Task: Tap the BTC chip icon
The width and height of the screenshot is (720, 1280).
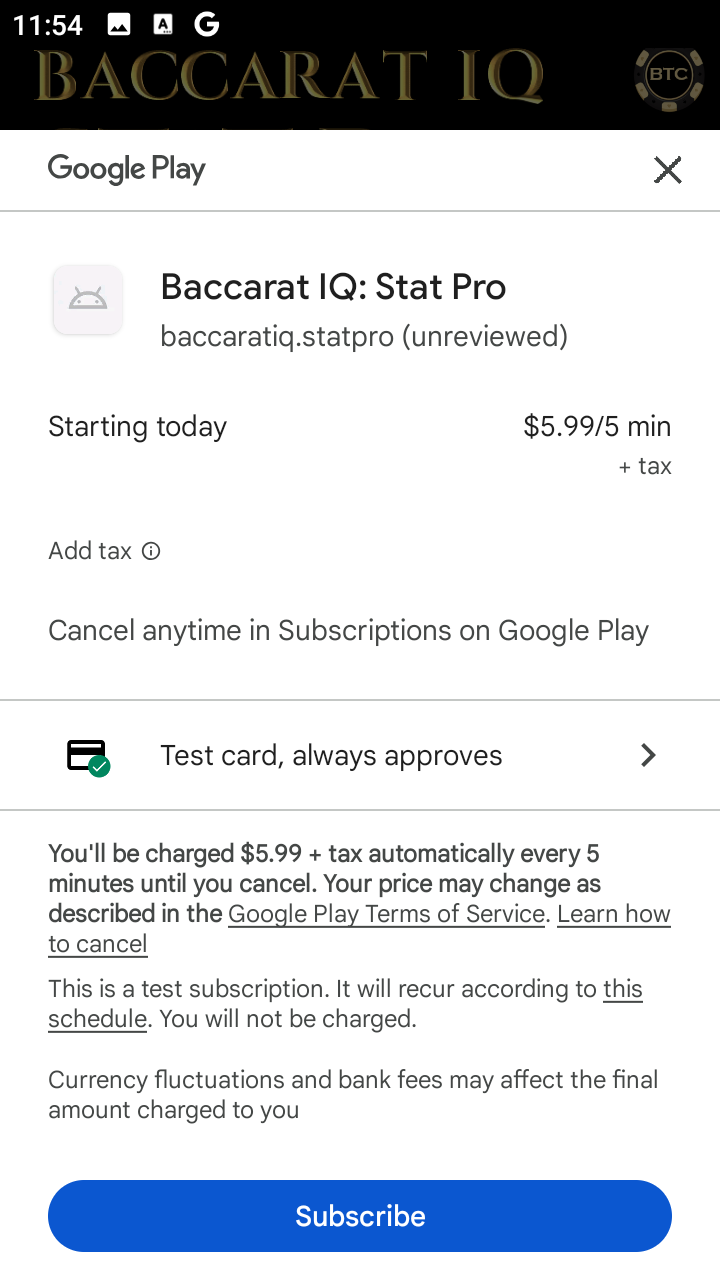Action: (x=668, y=75)
